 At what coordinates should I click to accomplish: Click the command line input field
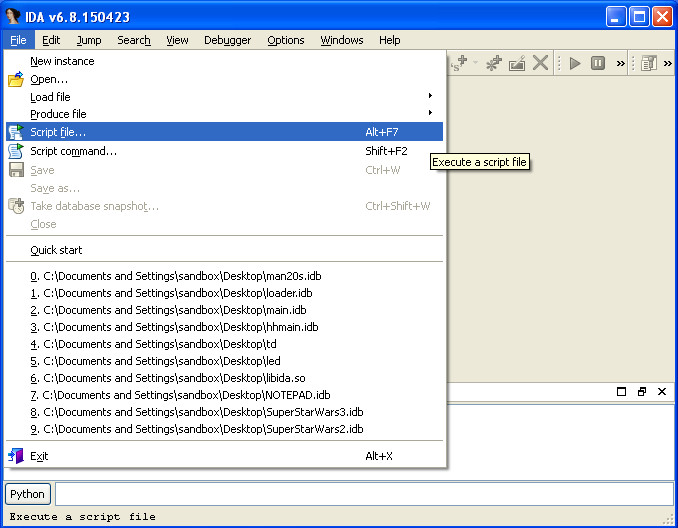364,494
